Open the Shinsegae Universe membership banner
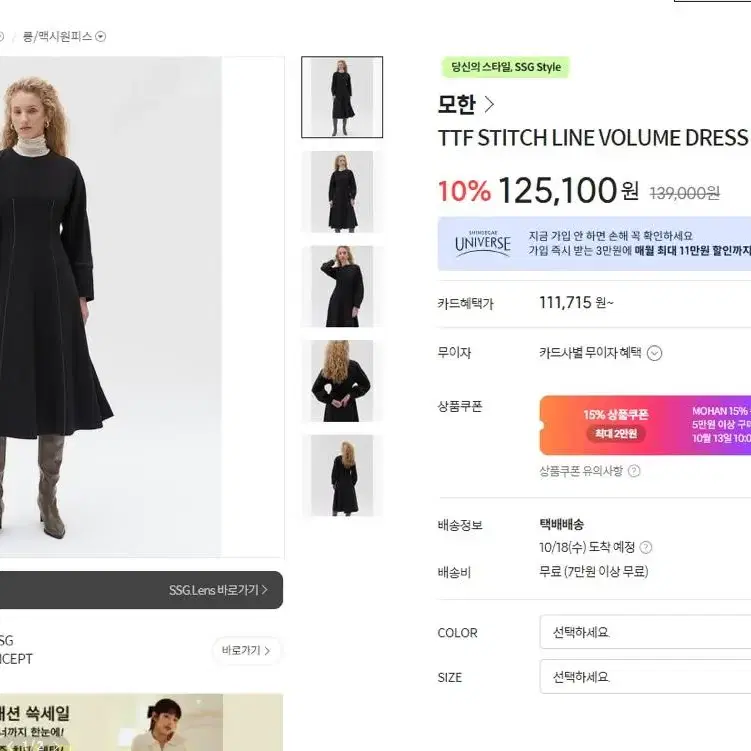 tap(594, 243)
